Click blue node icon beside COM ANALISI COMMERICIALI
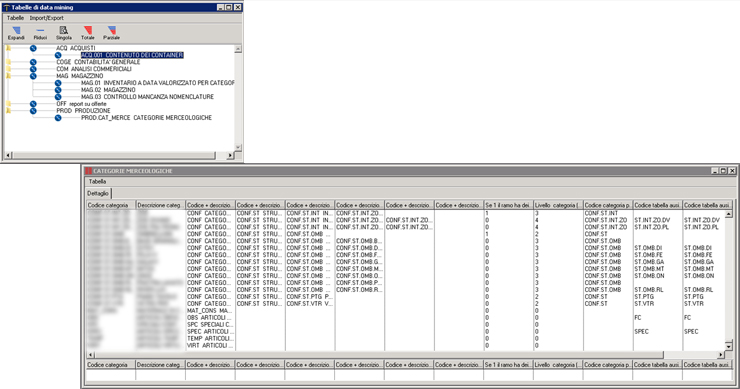 (33, 69)
